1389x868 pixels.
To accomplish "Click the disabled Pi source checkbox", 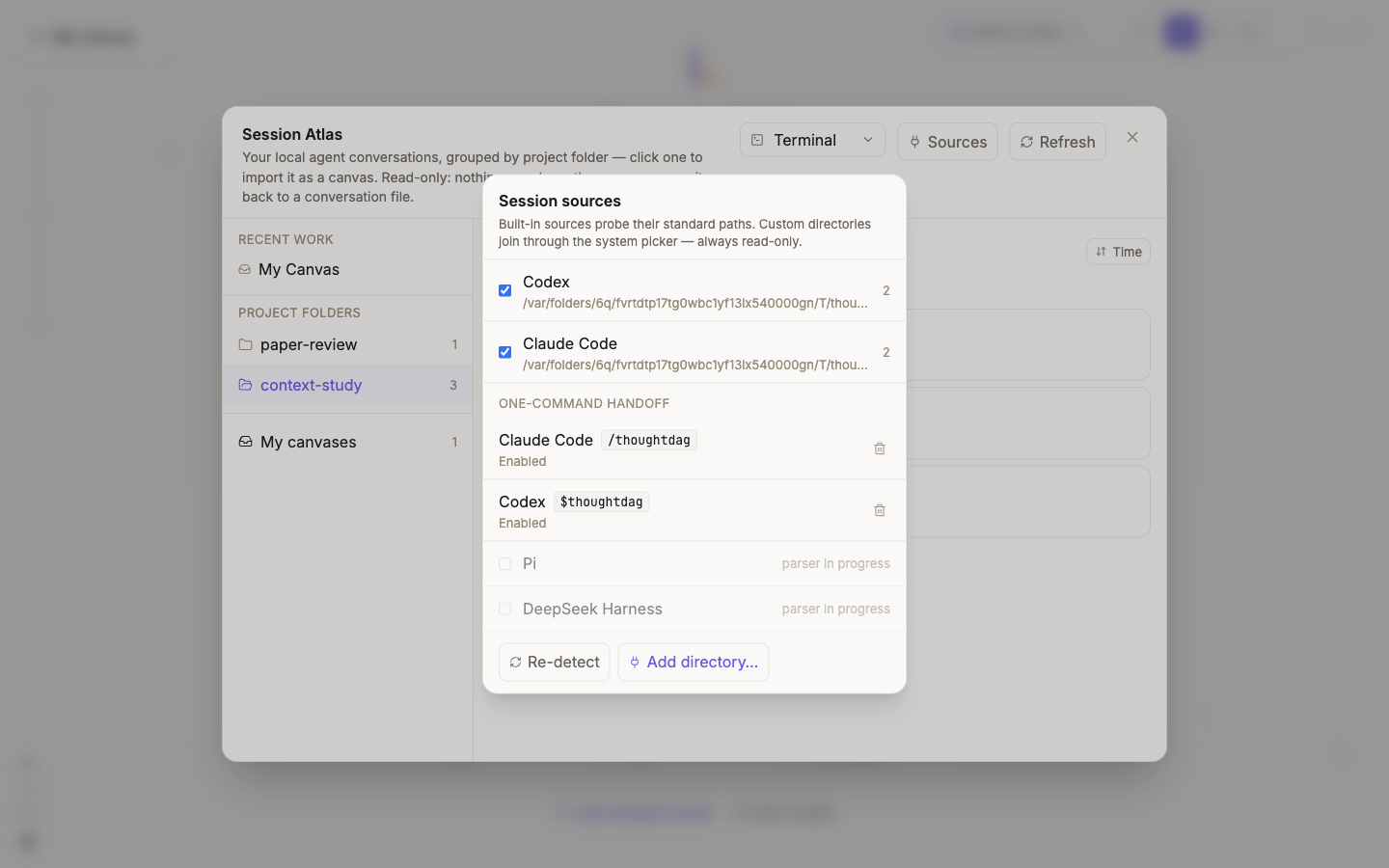I will [x=504, y=563].
